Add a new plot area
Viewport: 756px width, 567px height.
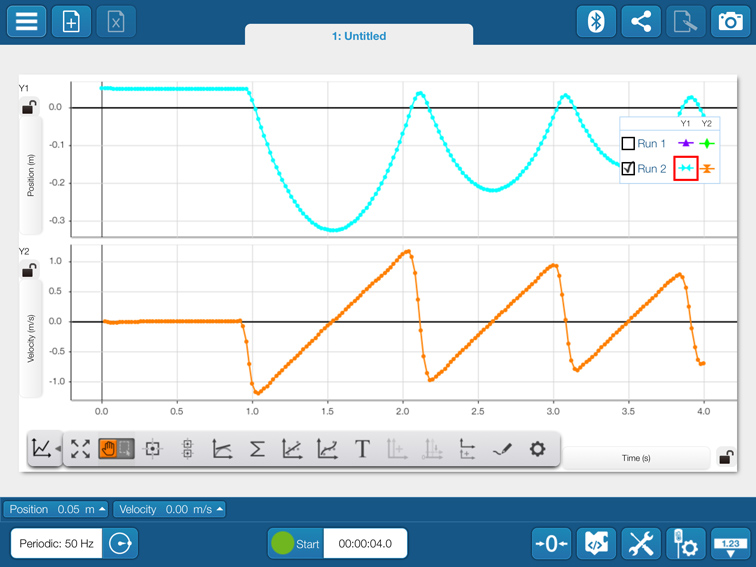coord(467,449)
